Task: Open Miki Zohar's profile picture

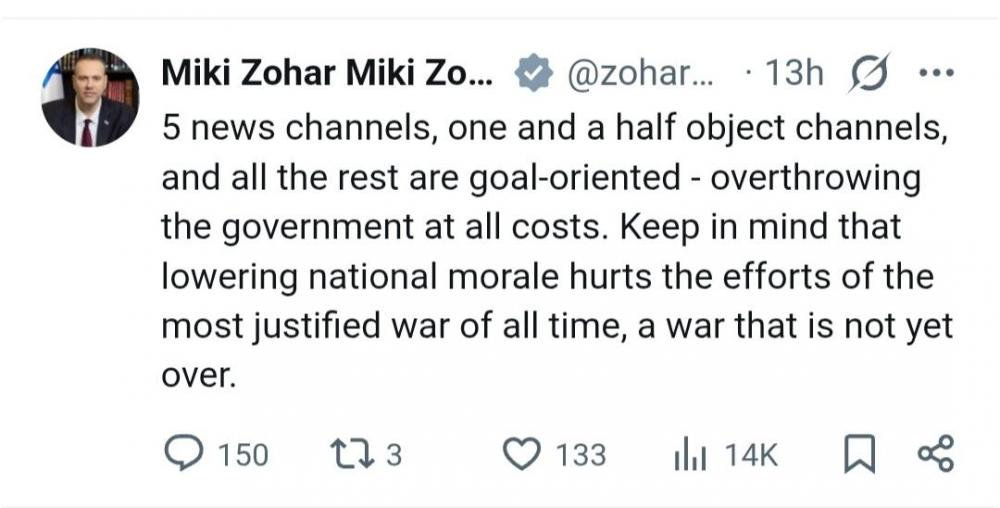Action: tap(90, 98)
